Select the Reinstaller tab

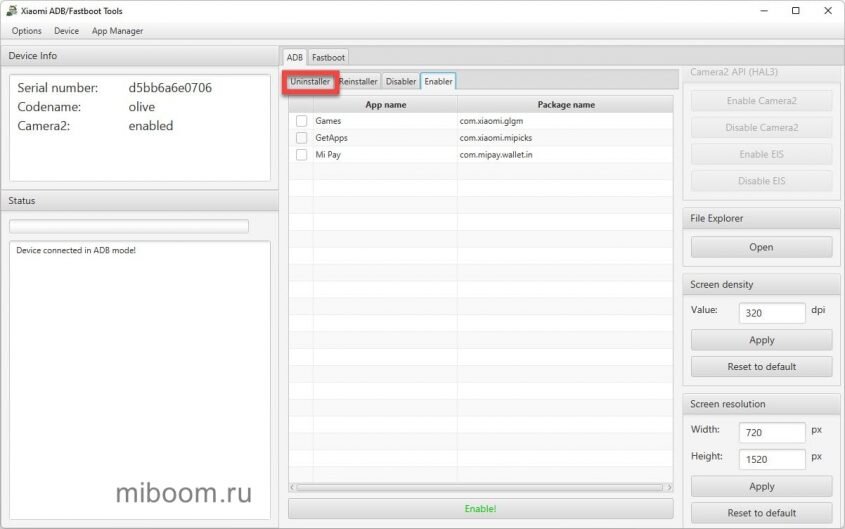(x=358, y=81)
